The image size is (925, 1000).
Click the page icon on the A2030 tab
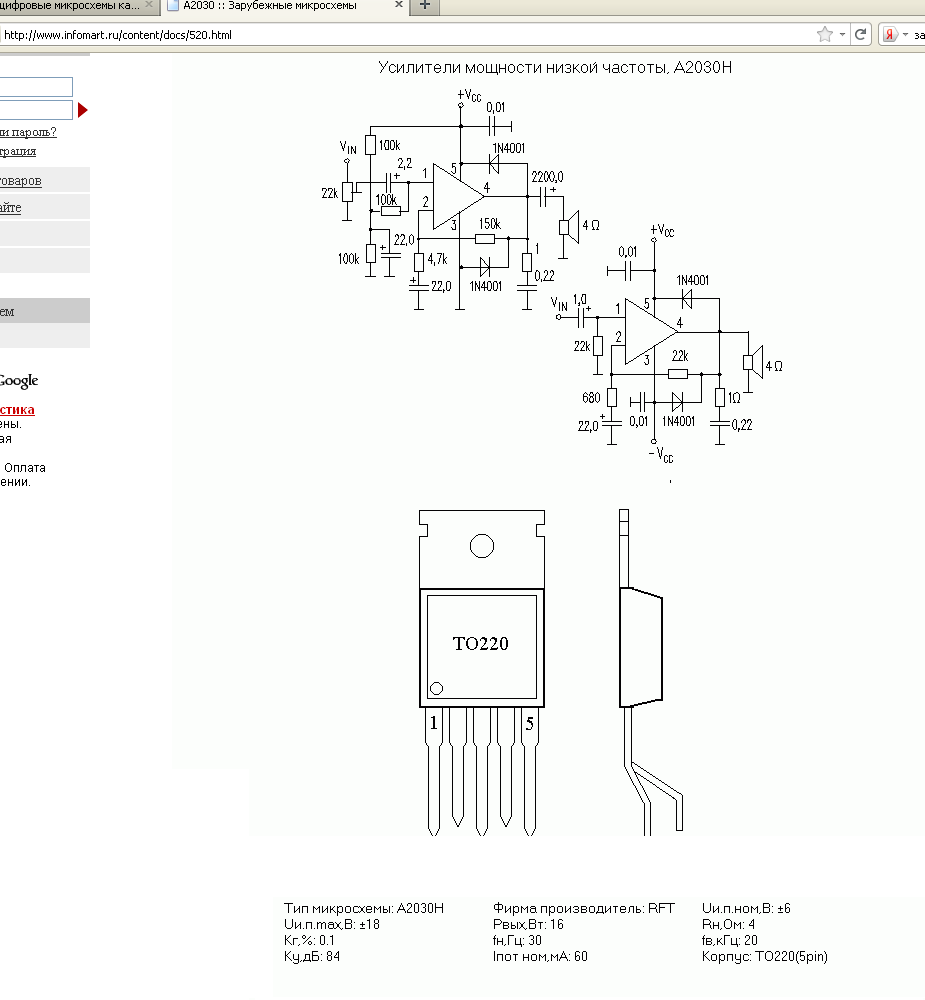172,5
